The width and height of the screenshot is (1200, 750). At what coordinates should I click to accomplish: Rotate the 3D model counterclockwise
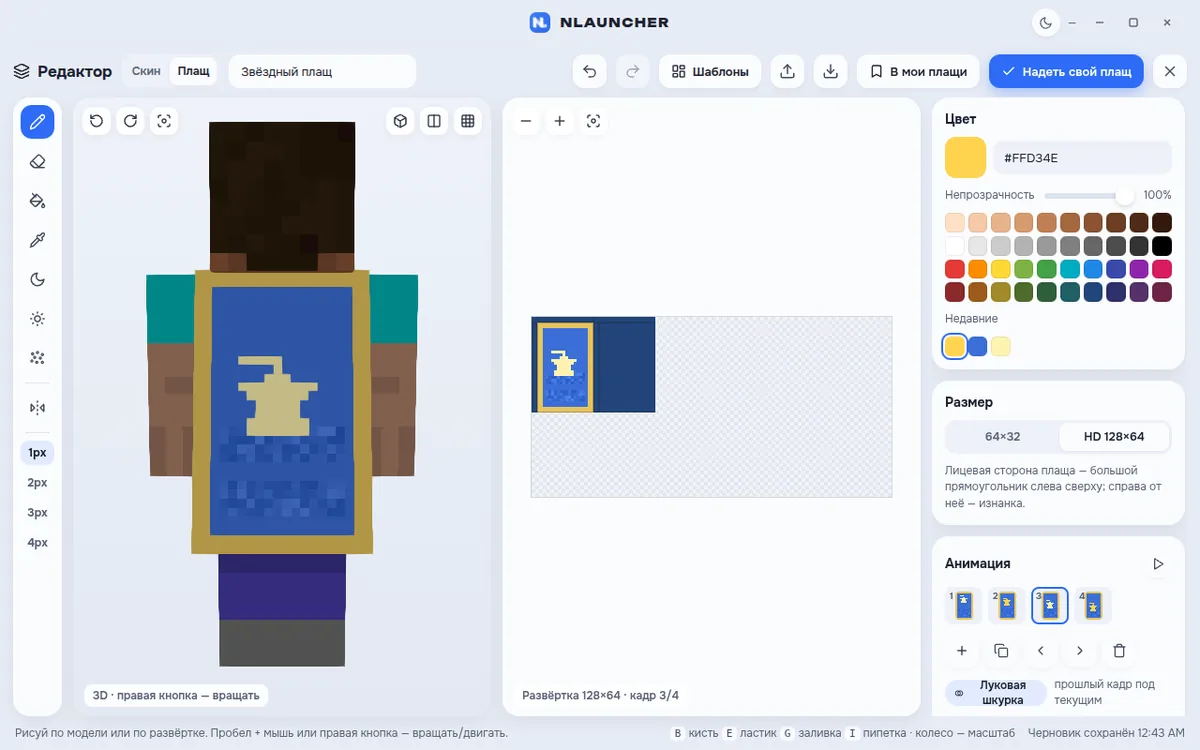(96, 121)
